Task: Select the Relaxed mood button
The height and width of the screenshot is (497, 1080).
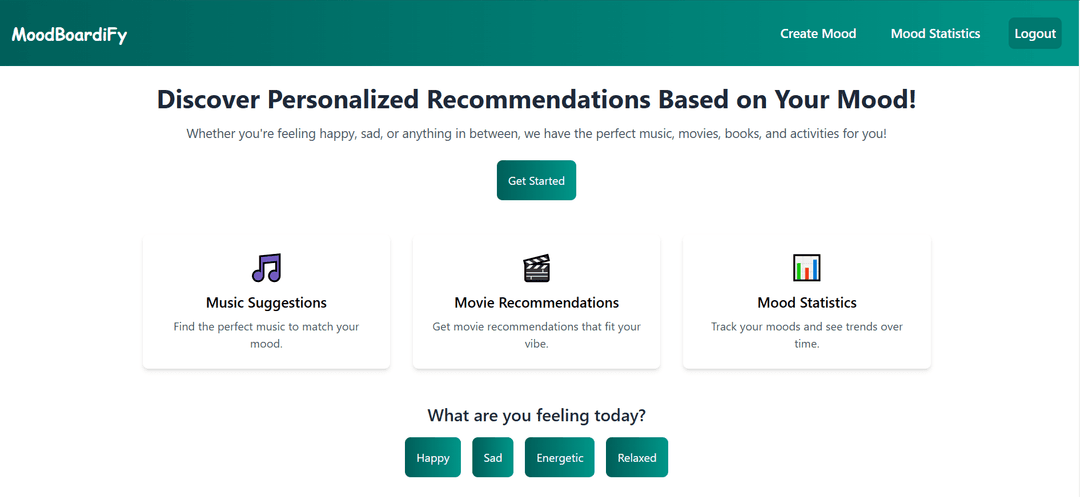Action: click(637, 458)
